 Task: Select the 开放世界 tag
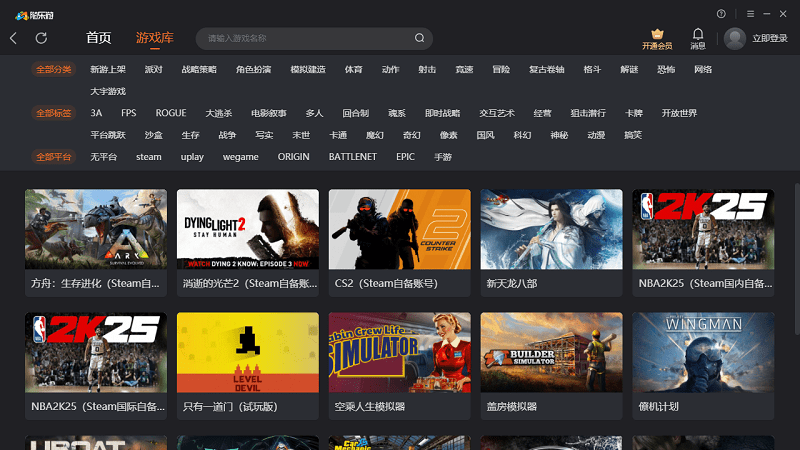pyautogui.click(x=679, y=113)
